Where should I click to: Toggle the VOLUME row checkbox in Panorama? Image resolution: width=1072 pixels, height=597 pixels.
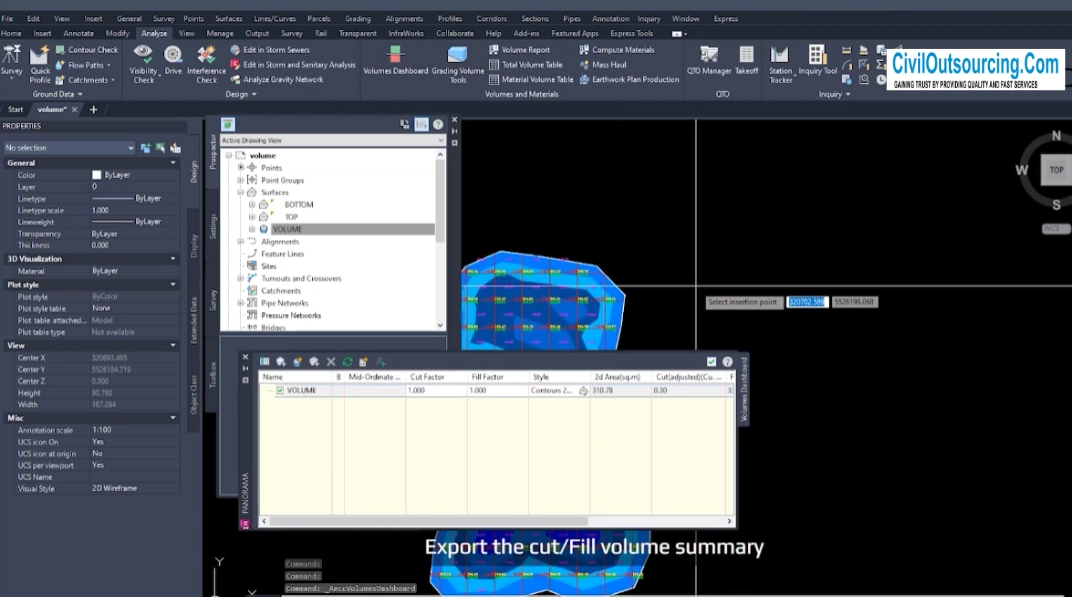[280, 390]
